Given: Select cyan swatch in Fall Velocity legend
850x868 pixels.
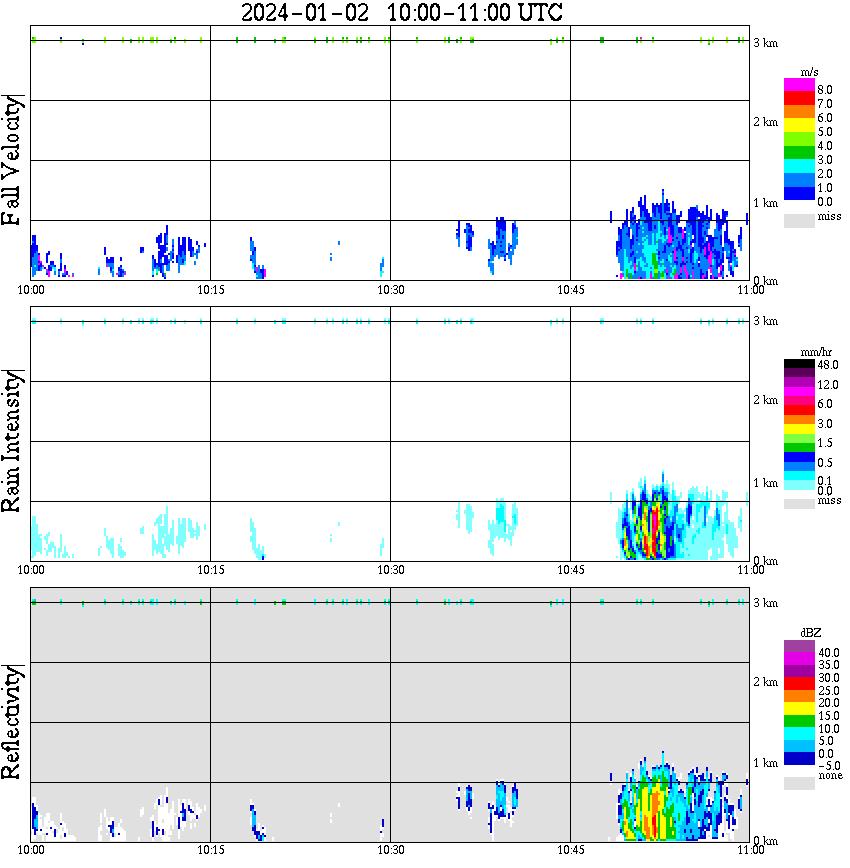Looking at the screenshot, I should (x=799, y=167).
